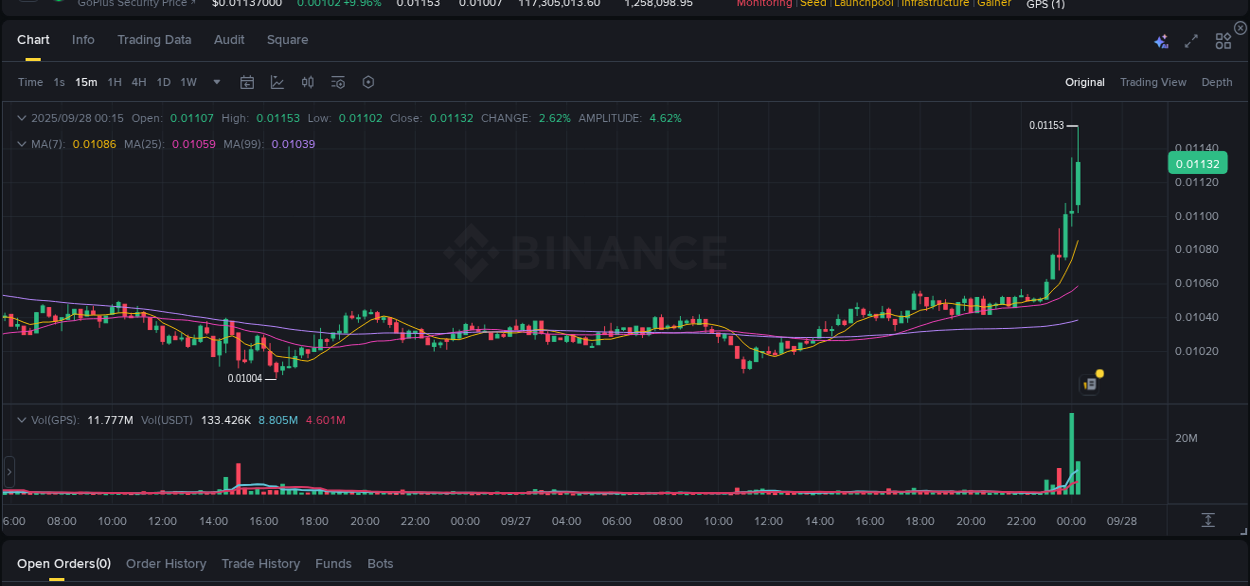
Task: Open the chart settings hexagon icon
Action: coord(368,82)
